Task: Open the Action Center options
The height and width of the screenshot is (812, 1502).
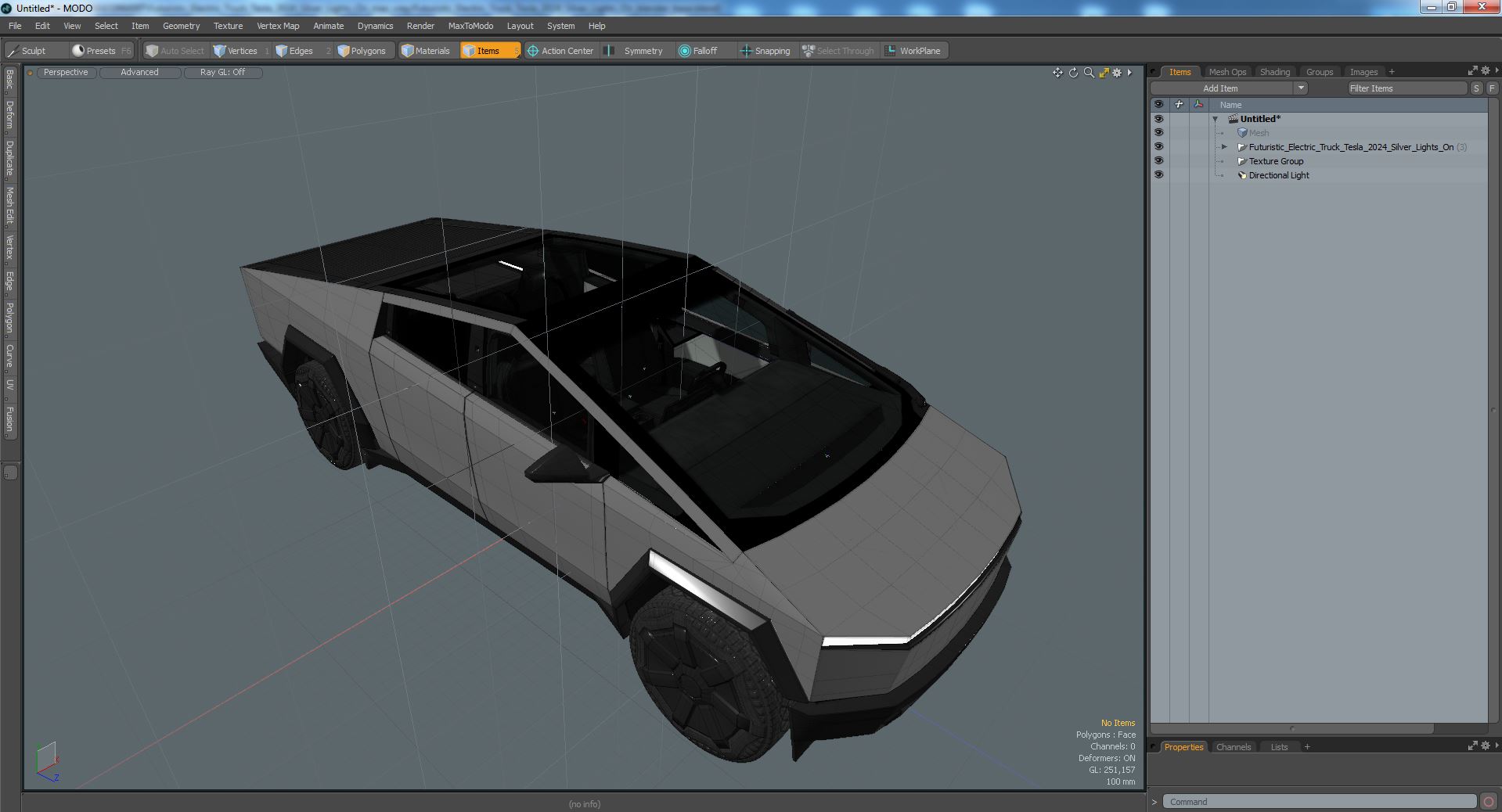Action: pos(560,51)
